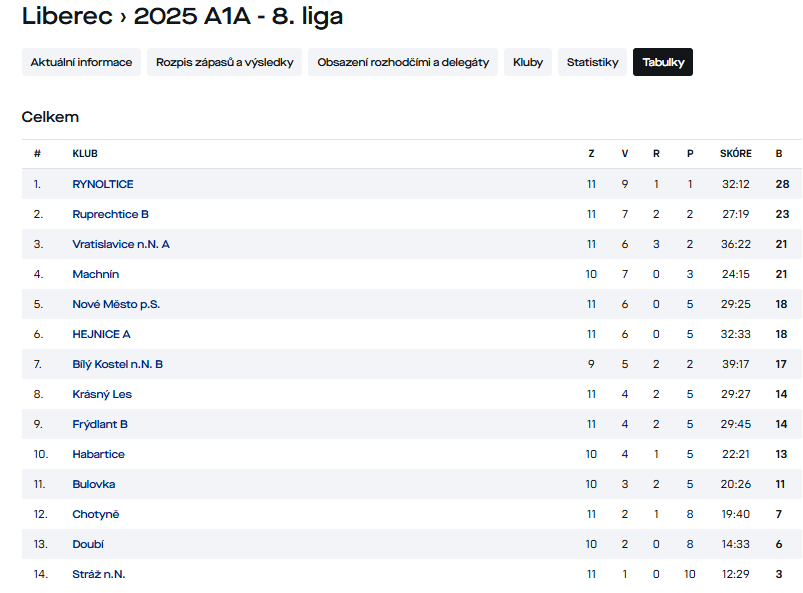Open Habartice club page
Image resolution: width=803 pixels, height=593 pixels.
point(98,454)
